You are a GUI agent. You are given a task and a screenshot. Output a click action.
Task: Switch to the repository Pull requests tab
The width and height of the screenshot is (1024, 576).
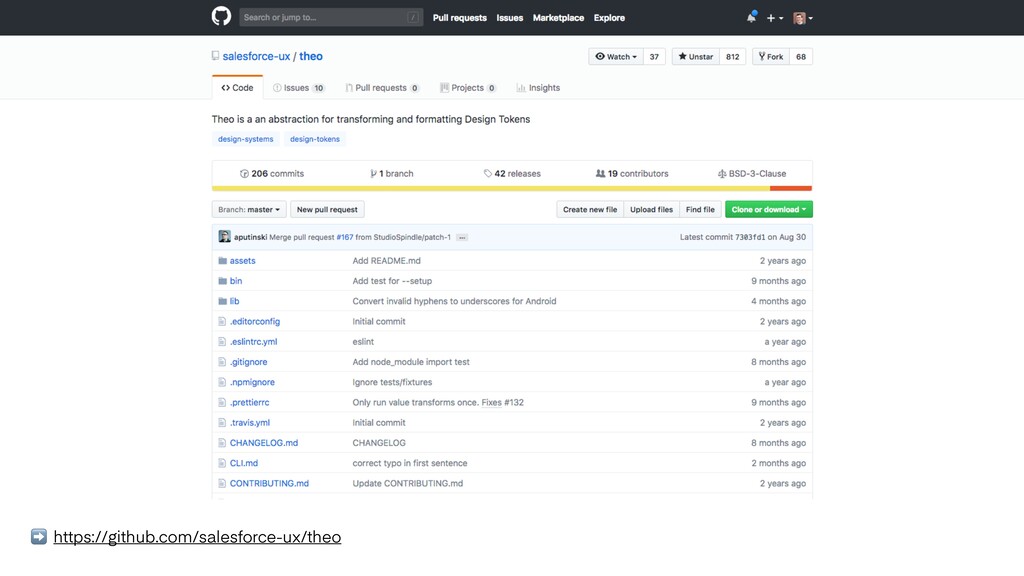tap(382, 88)
